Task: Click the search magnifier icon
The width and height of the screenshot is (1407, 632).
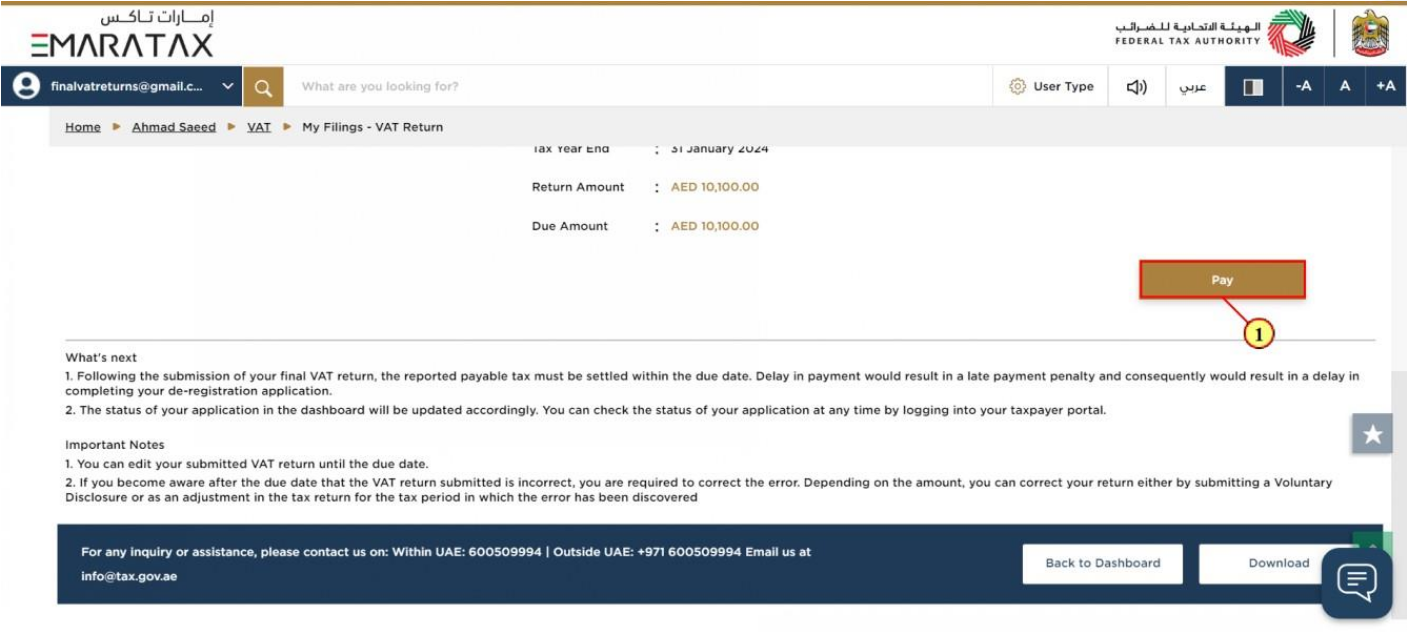Action: [x=263, y=87]
